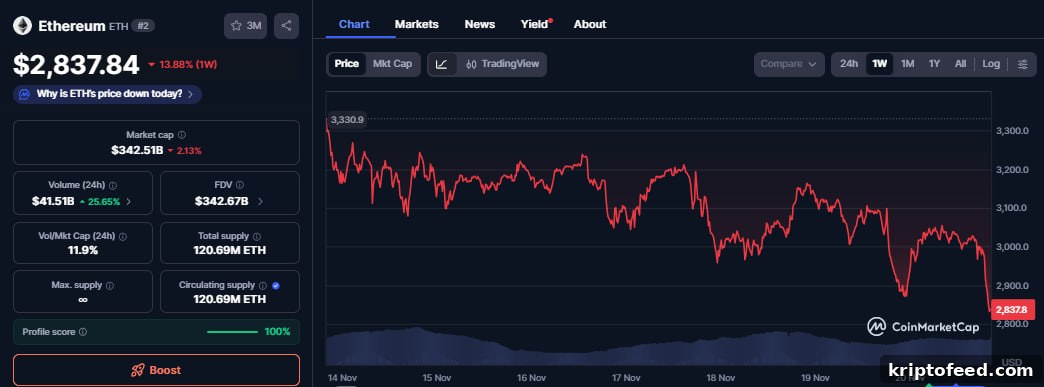Click Total supply info icon
This screenshot has width=1044, height=387.
coord(257,236)
